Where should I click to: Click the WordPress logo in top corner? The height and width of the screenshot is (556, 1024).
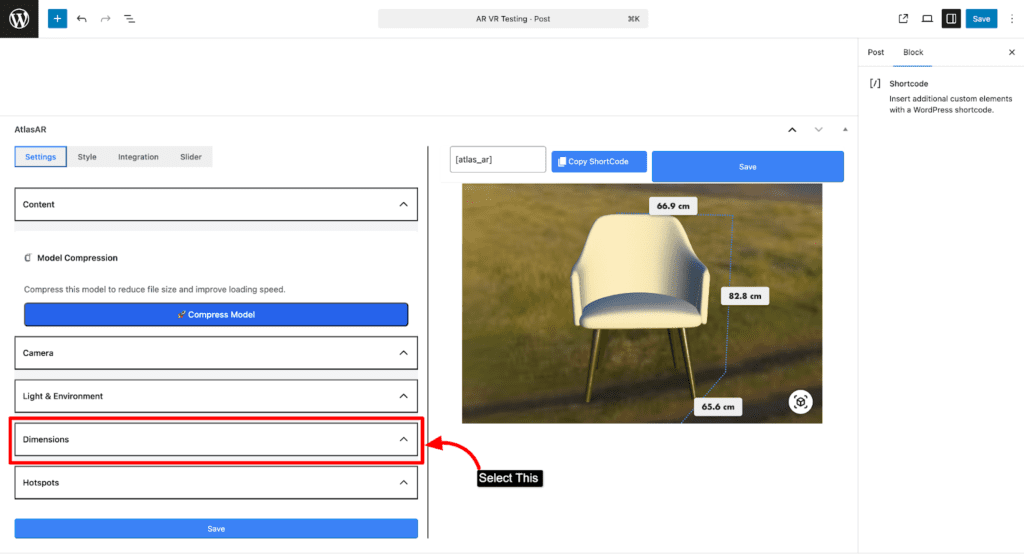[x=19, y=19]
